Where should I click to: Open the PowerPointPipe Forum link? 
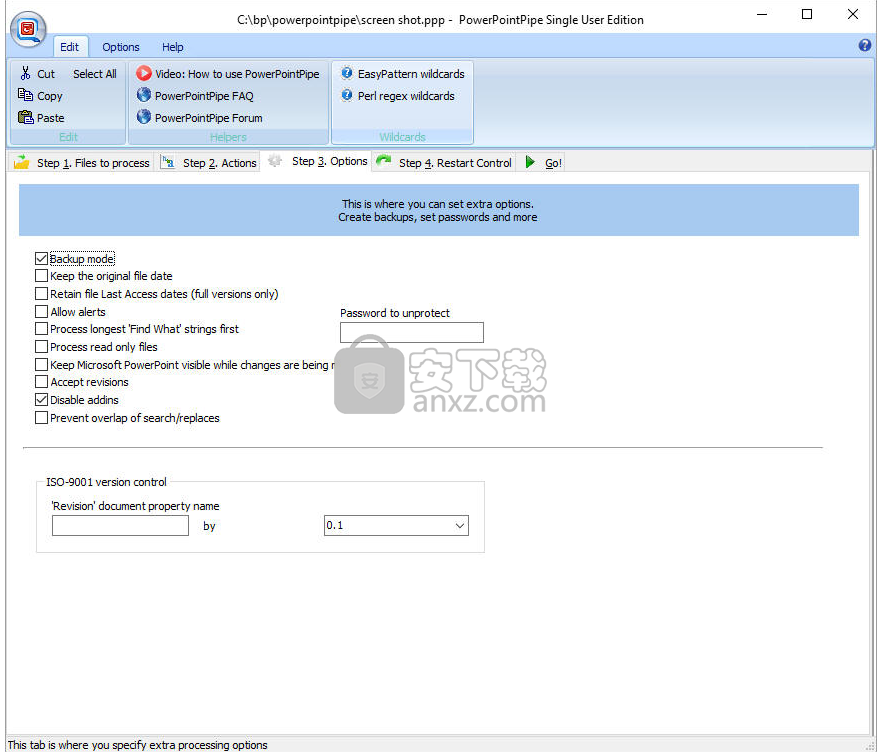coord(209,118)
